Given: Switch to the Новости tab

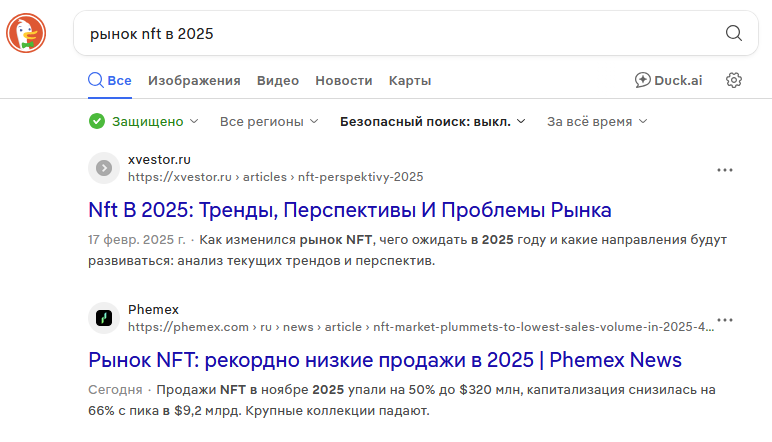Looking at the screenshot, I should pyautogui.click(x=343, y=81).
